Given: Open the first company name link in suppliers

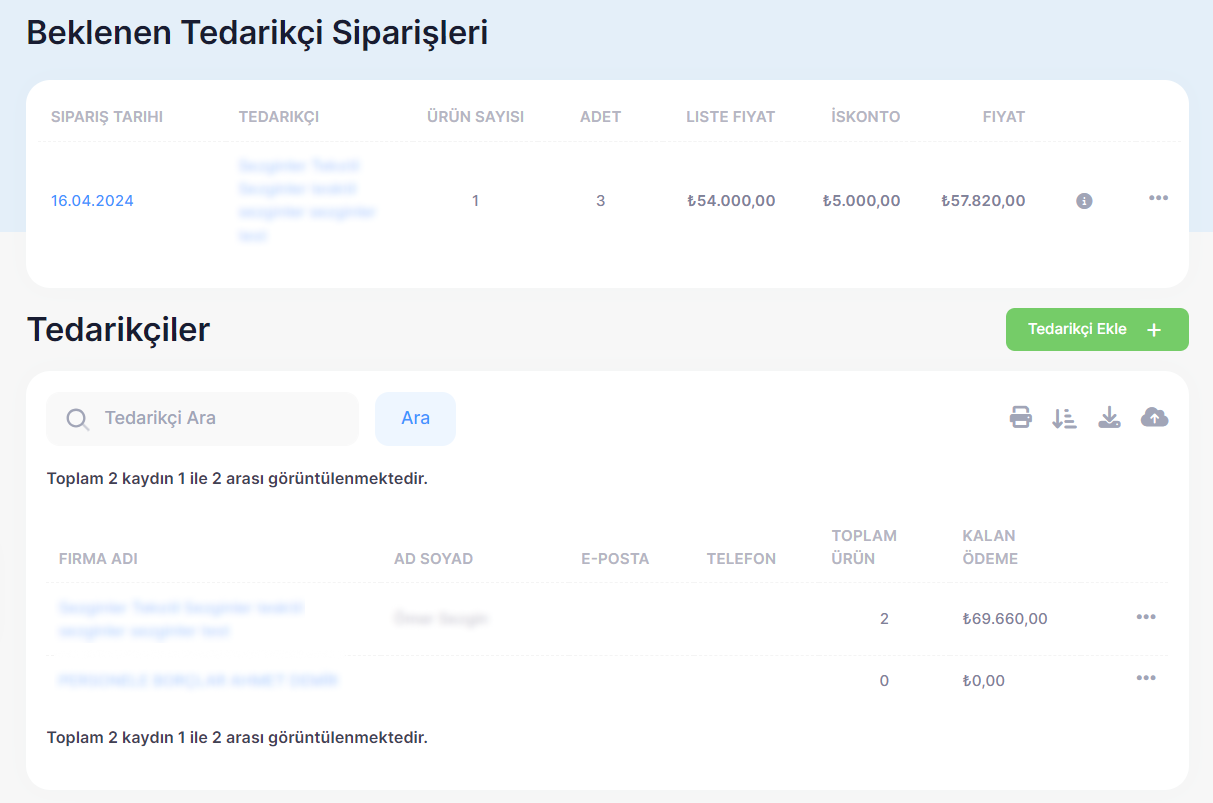Looking at the screenshot, I should pyautogui.click(x=181, y=619).
